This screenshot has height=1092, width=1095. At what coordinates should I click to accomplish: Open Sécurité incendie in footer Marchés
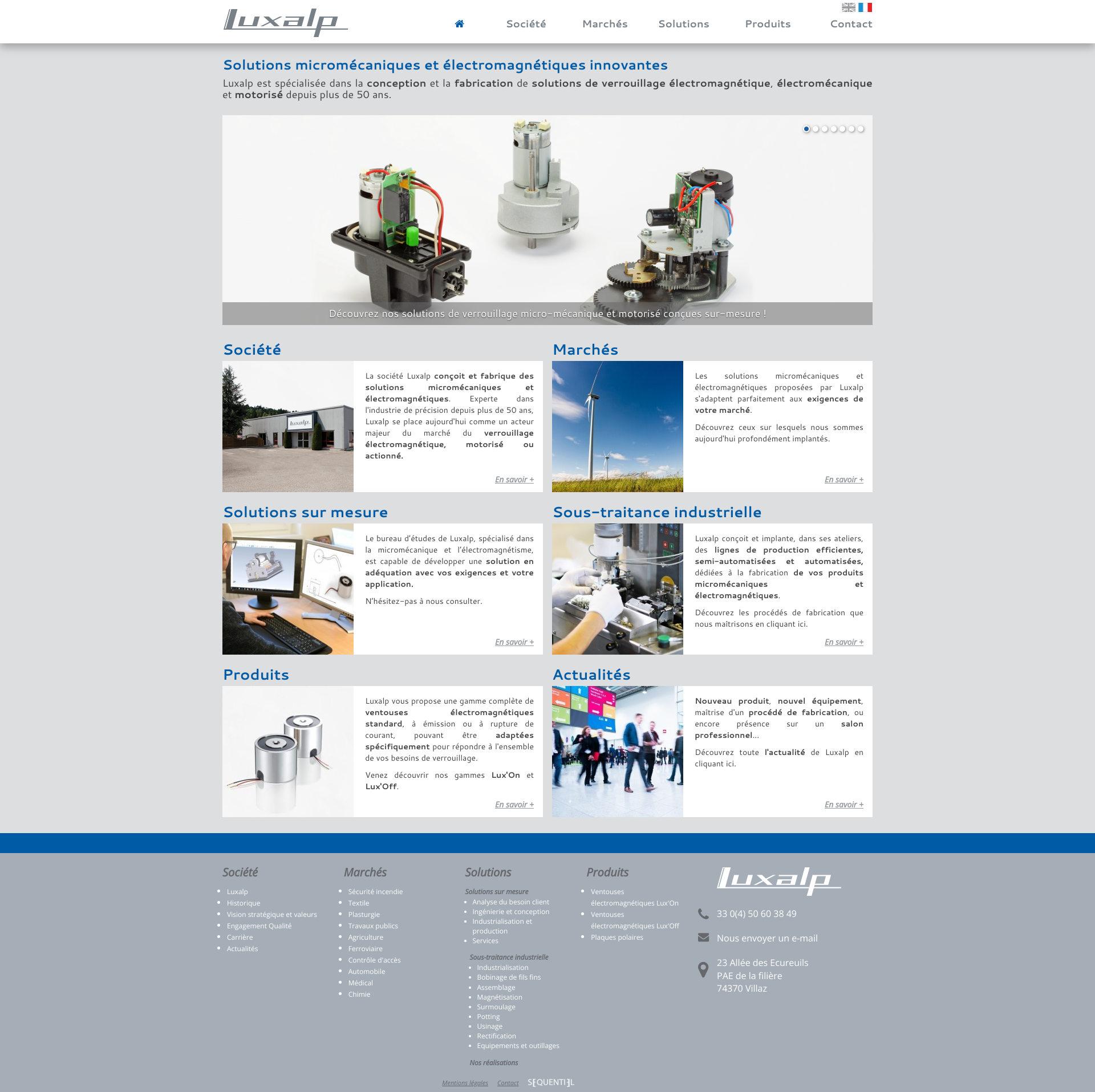click(x=375, y=892)
